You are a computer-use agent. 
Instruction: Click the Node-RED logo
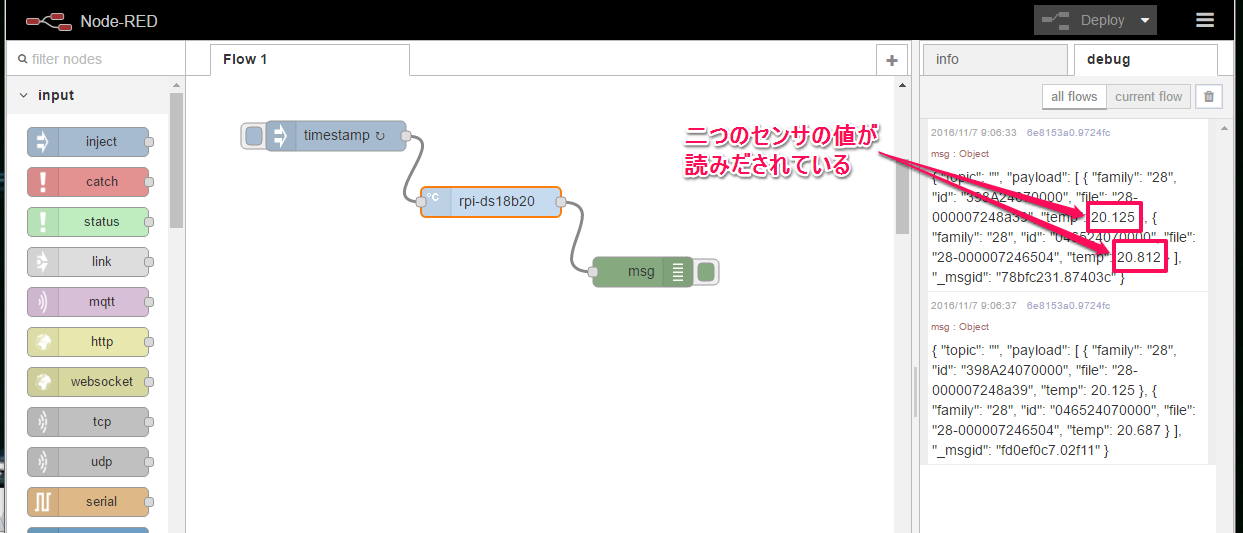tap(48, 21)
